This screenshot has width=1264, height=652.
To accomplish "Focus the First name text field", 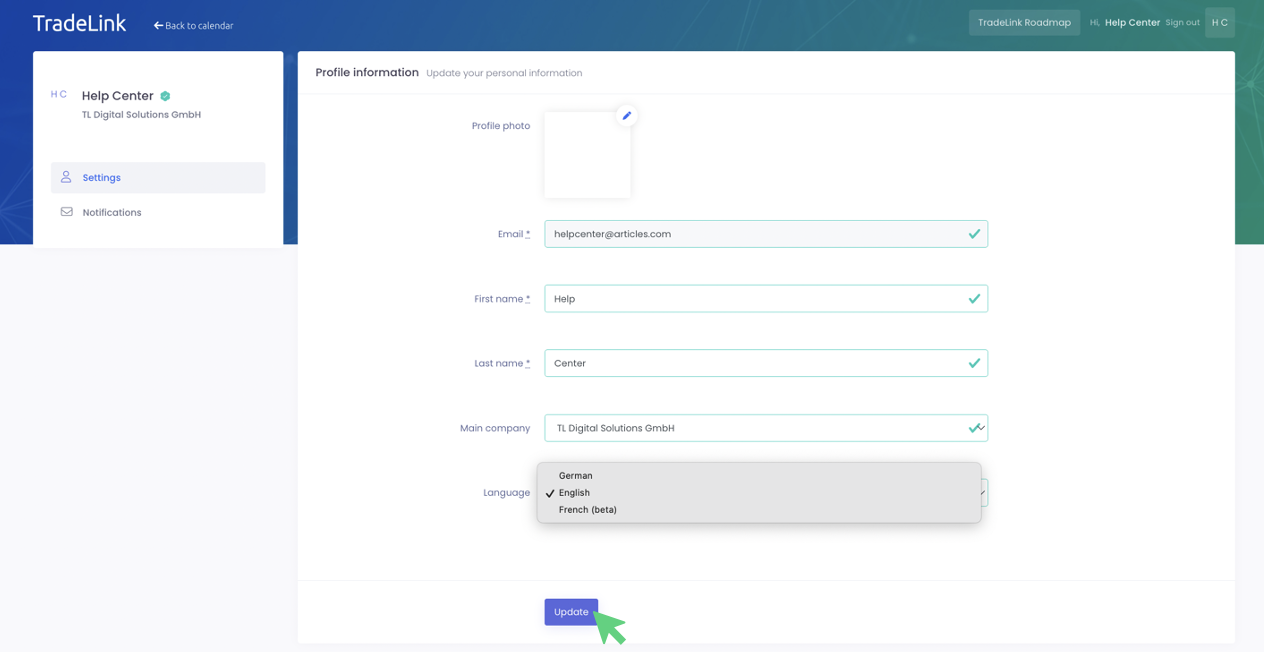I will [755, 299].
